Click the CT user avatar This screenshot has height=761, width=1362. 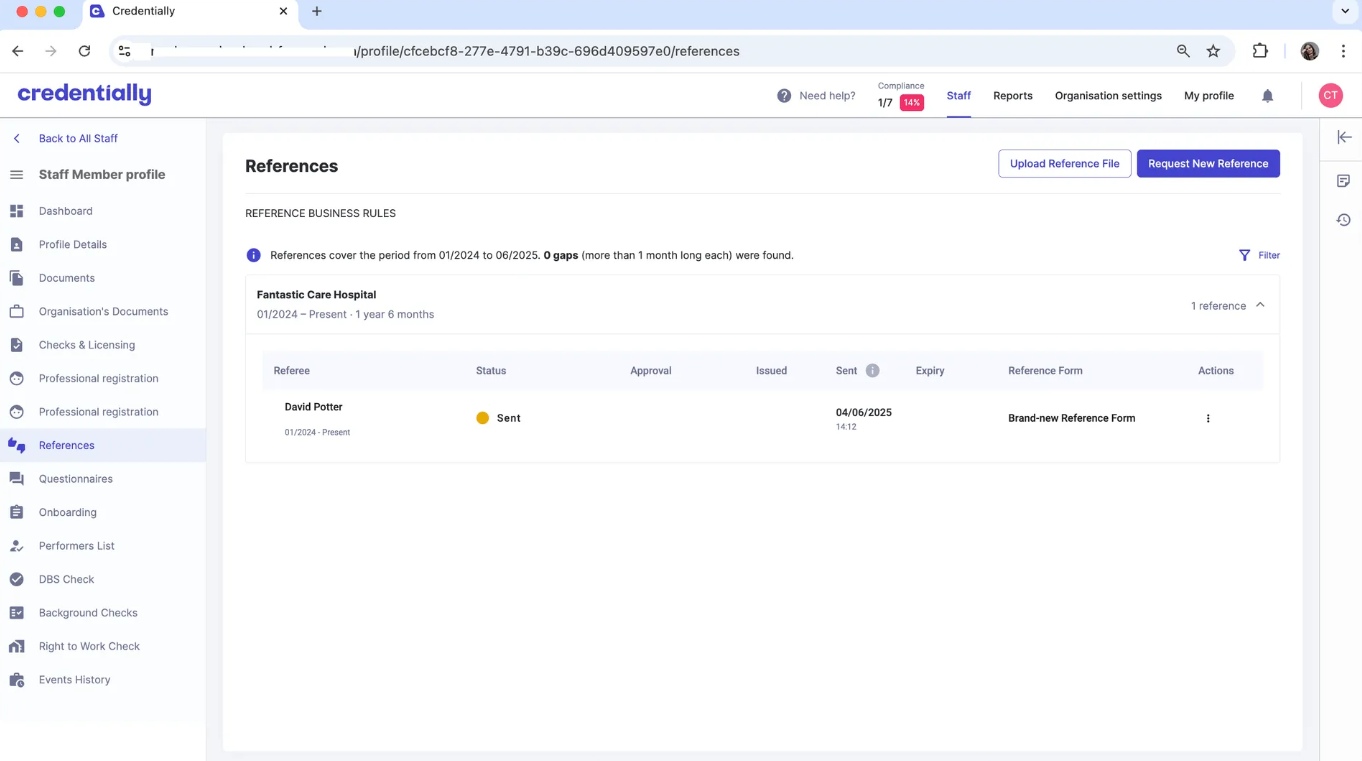click(x=1329, y=96)
